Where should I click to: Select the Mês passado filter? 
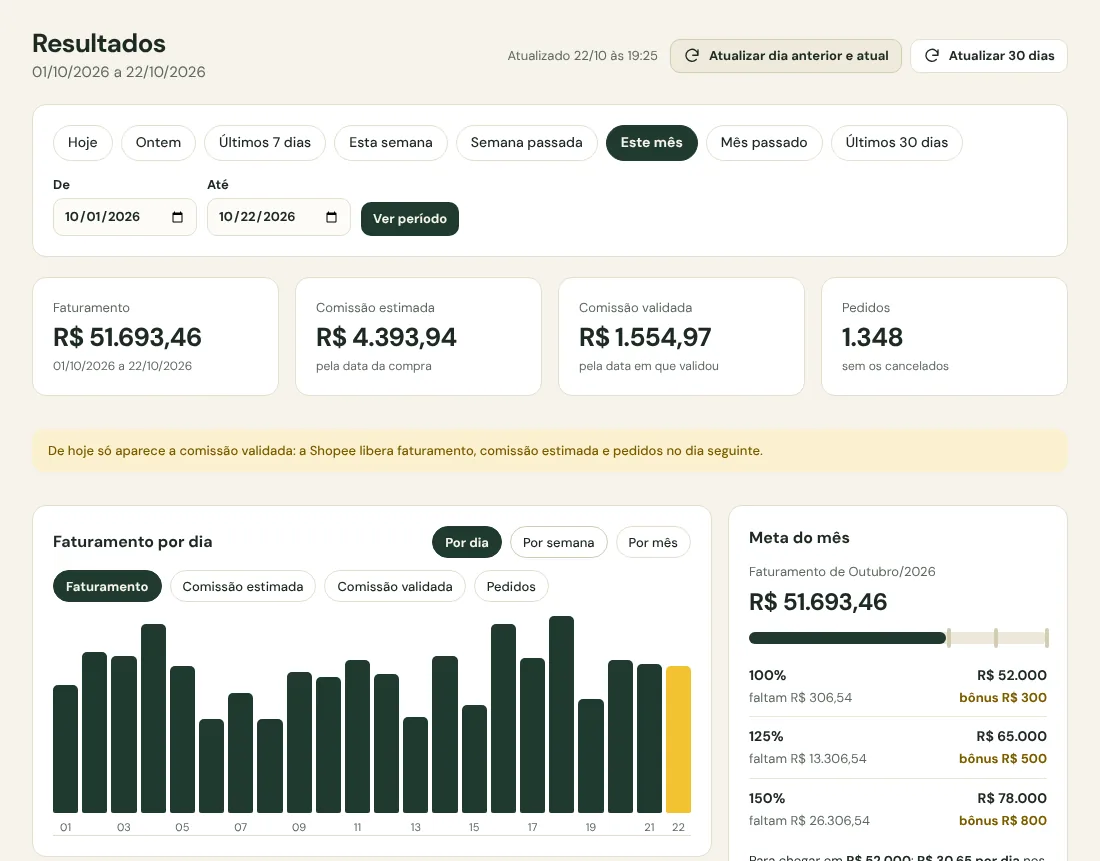pos(764,142)
